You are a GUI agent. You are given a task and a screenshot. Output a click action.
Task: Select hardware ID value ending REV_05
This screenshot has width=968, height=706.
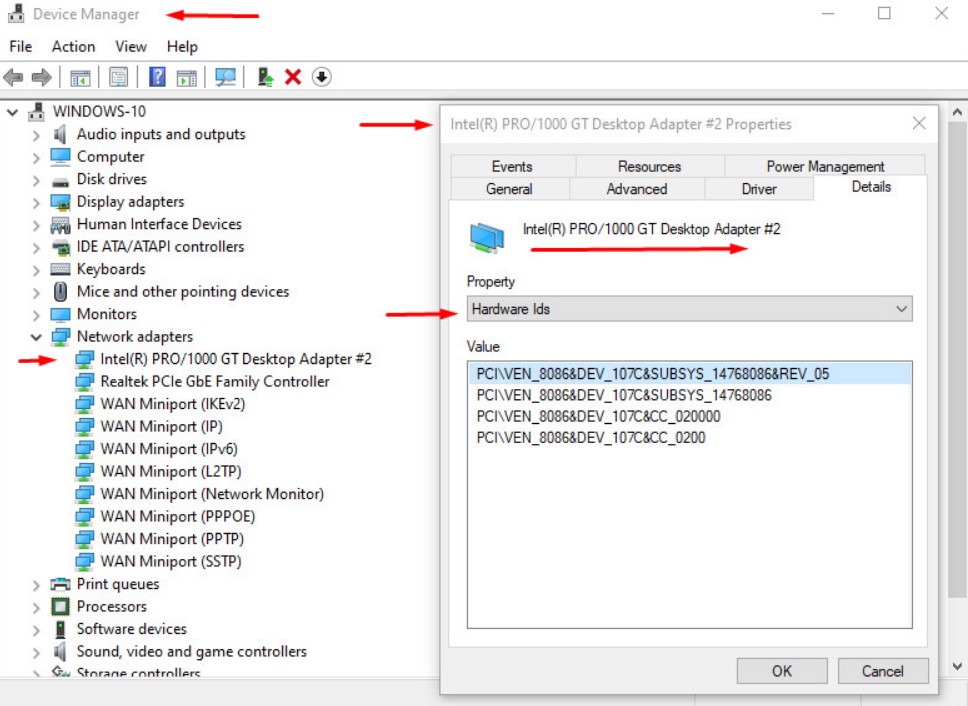[690, 374]
